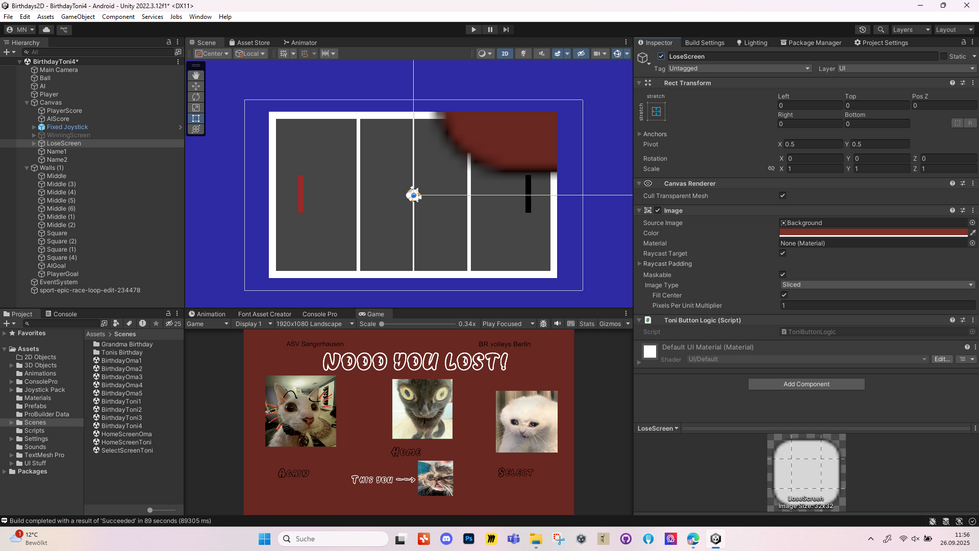This screenshot has width=979, height=551.
Task: Toggle scene audio icon
Action: [x=541, y=54]
